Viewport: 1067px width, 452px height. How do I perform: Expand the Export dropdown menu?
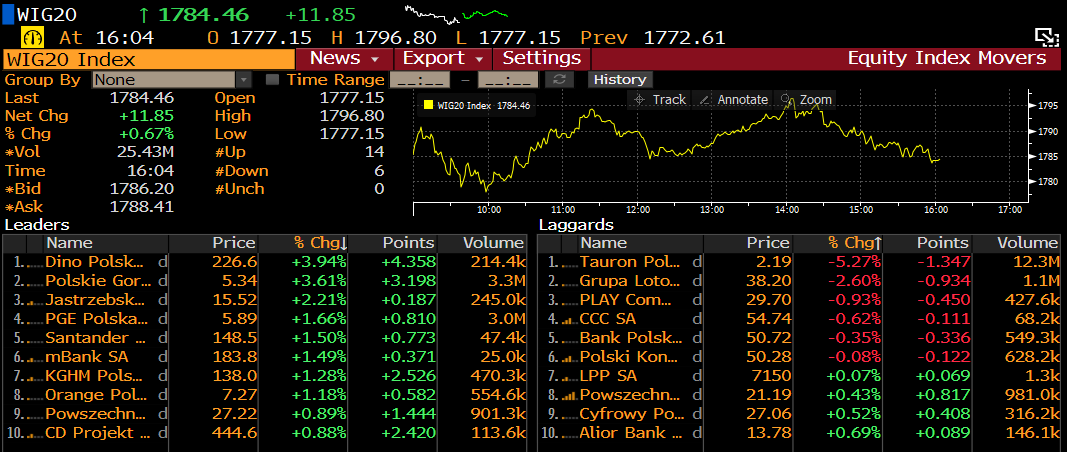tap(442, 59)
